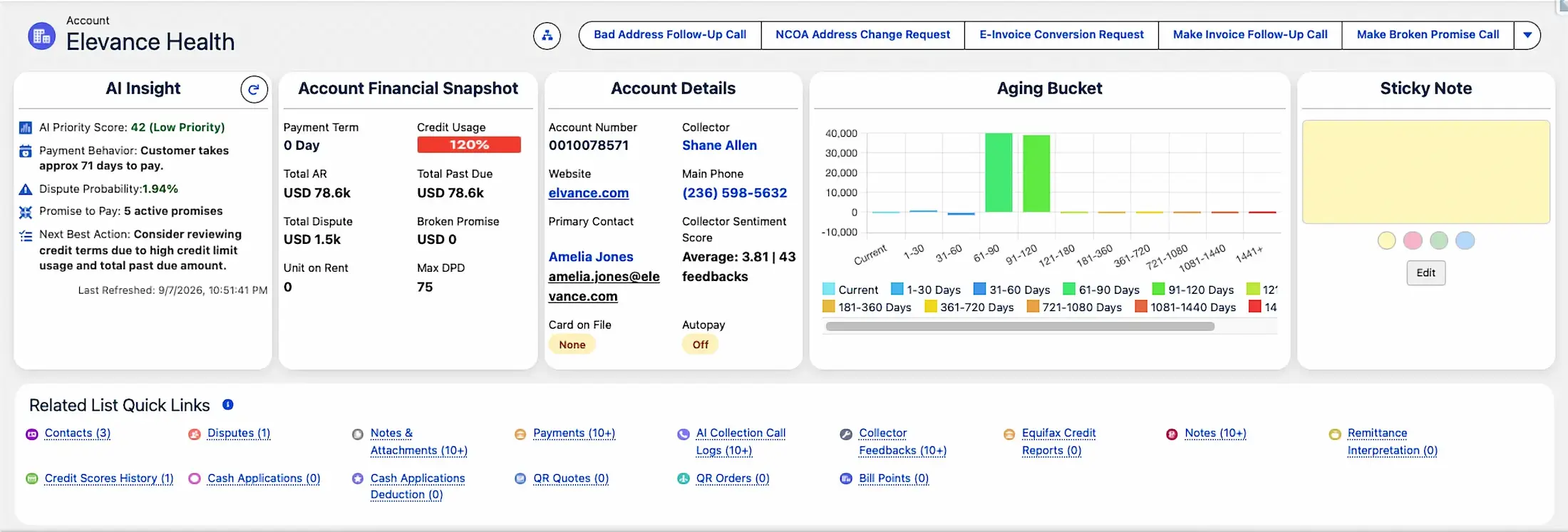
Task: Select the pink sticky note color
Action: (x=1413, y=240)
